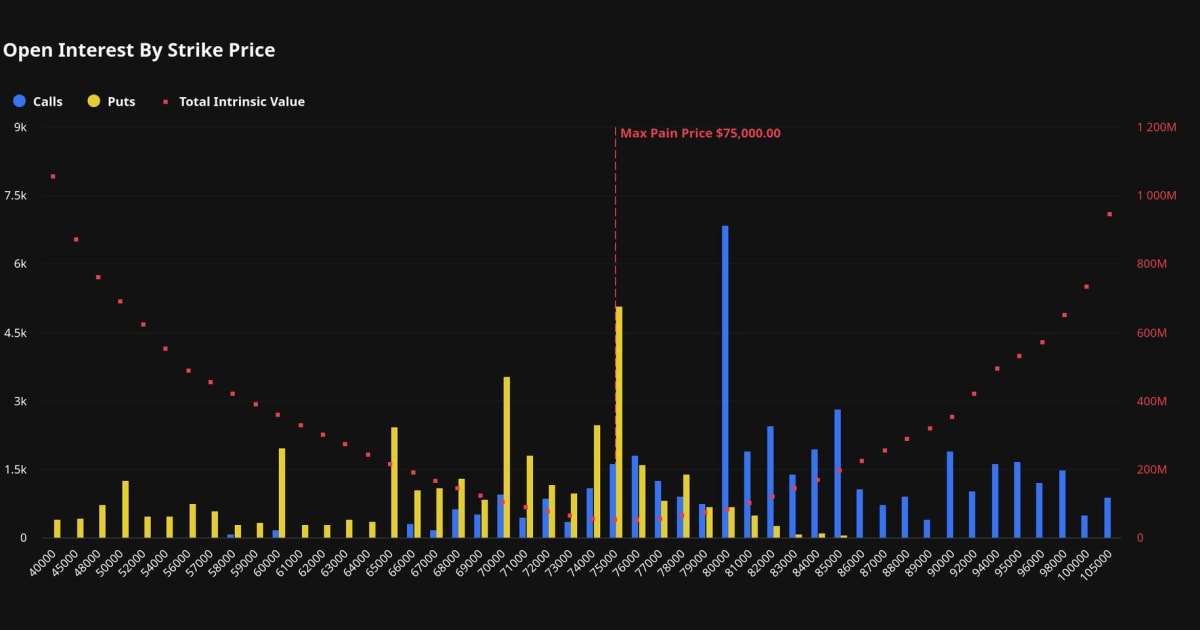Click the blue Calls legend circle
Image resolution: width=1200 pixels, height=630 pixels.
pyautogui.click(x=19, y=101)
